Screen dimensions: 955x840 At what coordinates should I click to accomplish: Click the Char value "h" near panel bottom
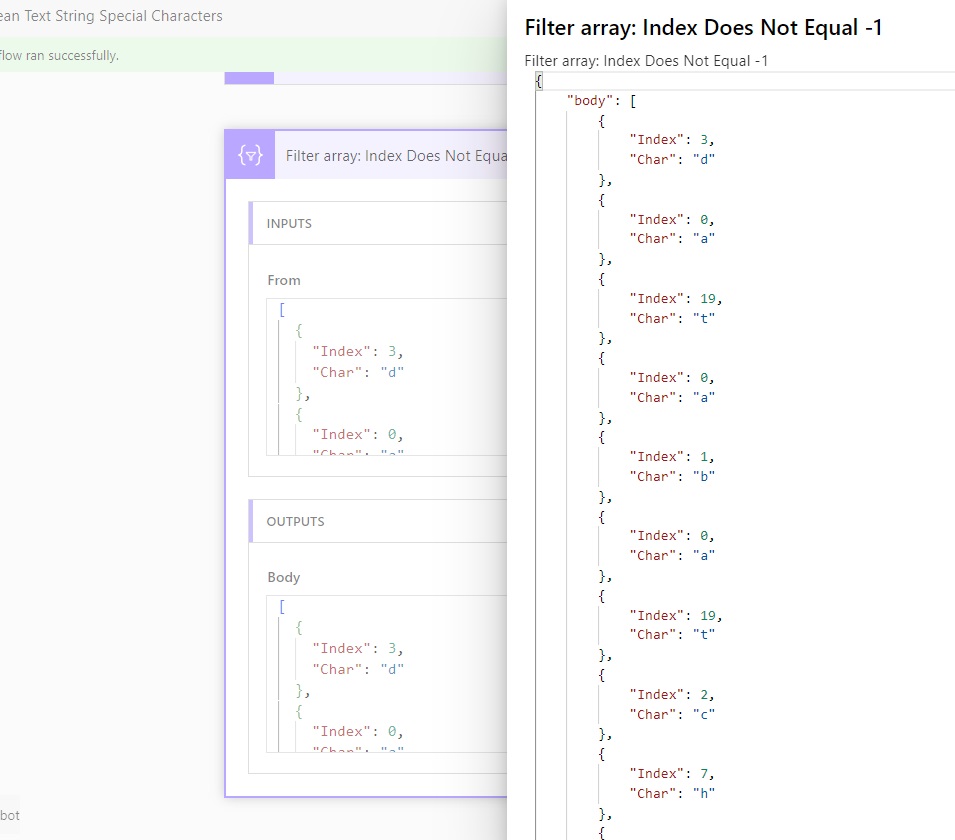point(705,793)
